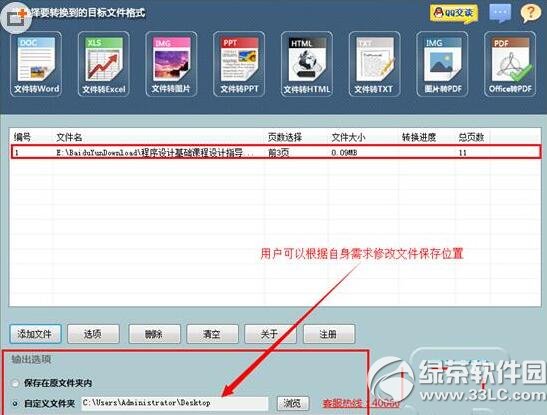Select the 自定义文件夹 radio option
The image size is (547, 415).
[x=15, y=403]
